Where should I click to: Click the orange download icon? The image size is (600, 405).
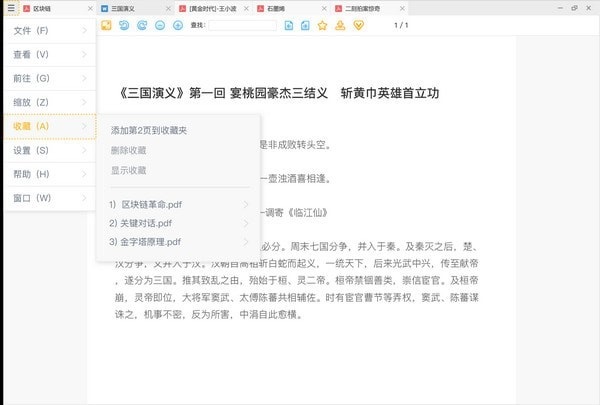tap(340, 25)
